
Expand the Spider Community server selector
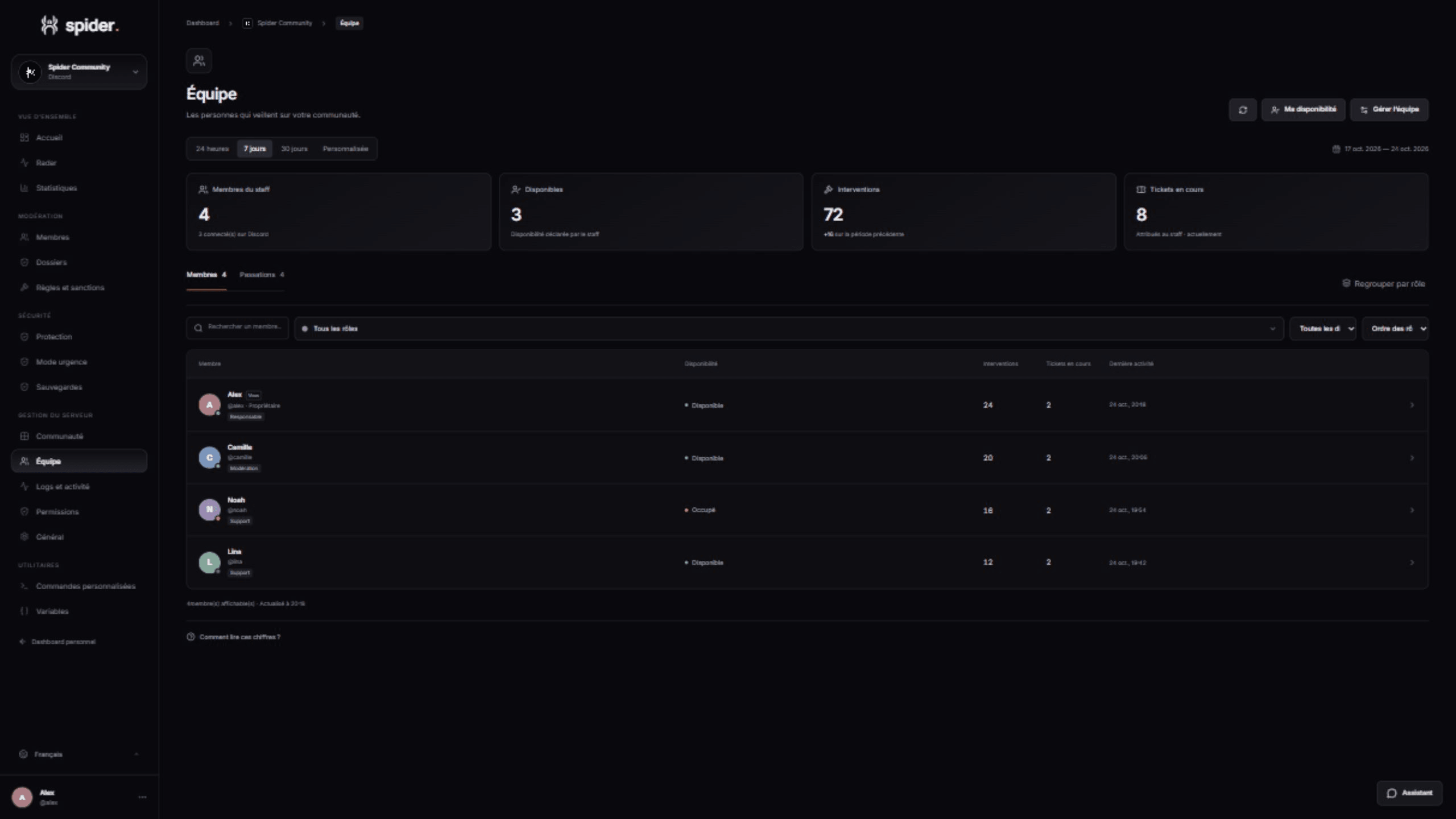[x=79, y=72]
